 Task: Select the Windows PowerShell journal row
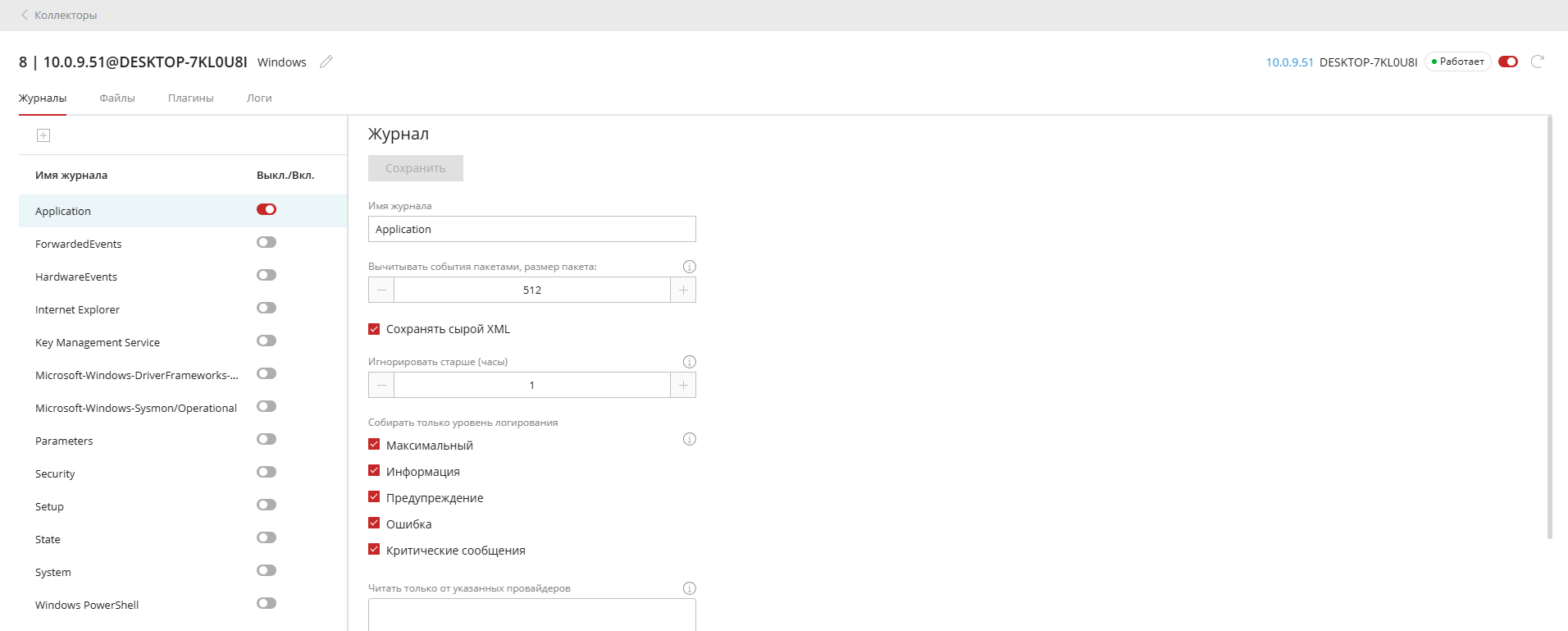183,605
